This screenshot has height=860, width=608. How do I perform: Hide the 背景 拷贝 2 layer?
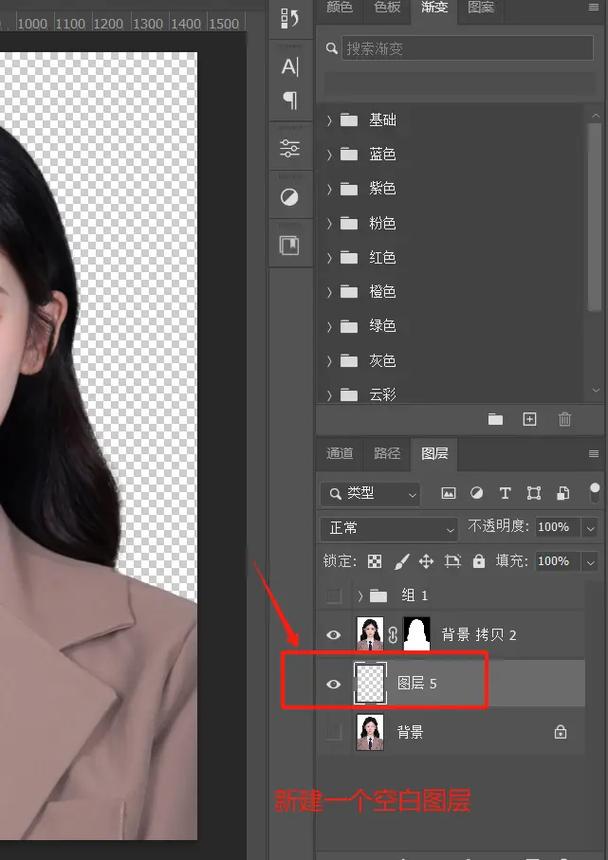(334, 635)
